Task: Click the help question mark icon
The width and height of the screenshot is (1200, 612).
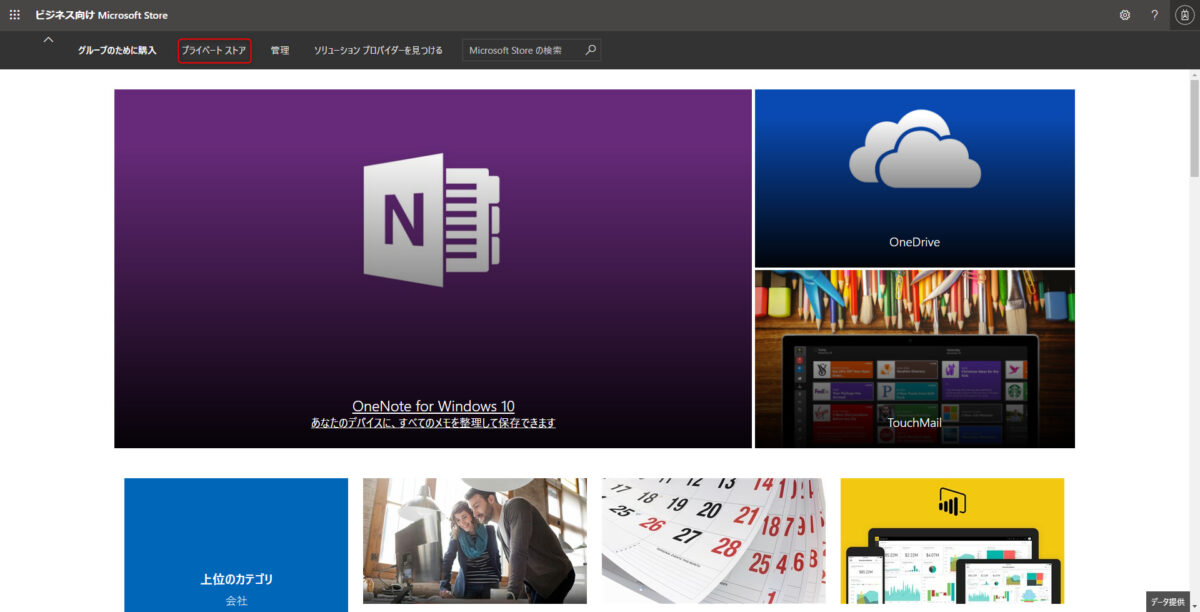Action: point(1153,14)
